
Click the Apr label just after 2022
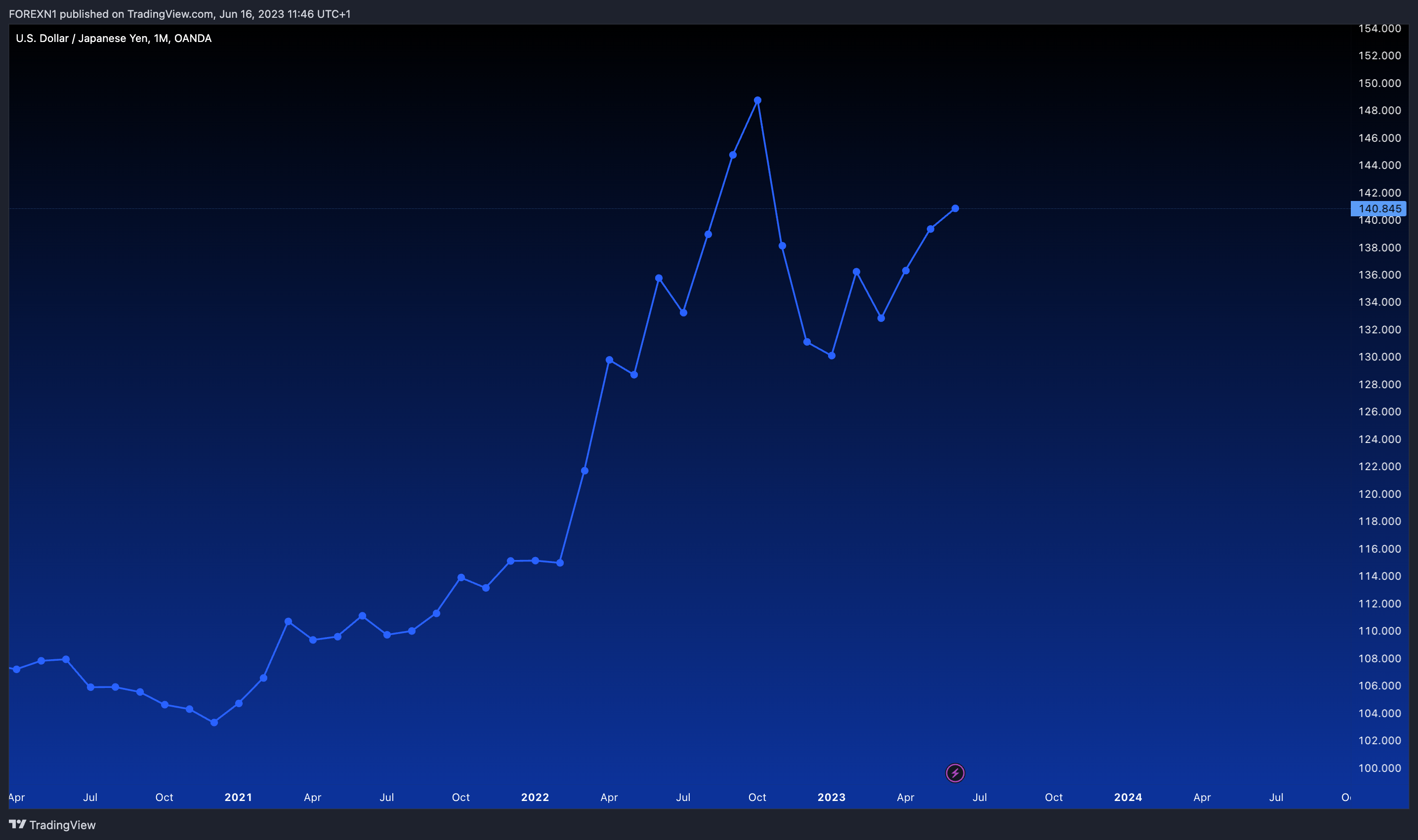point(609,797)
